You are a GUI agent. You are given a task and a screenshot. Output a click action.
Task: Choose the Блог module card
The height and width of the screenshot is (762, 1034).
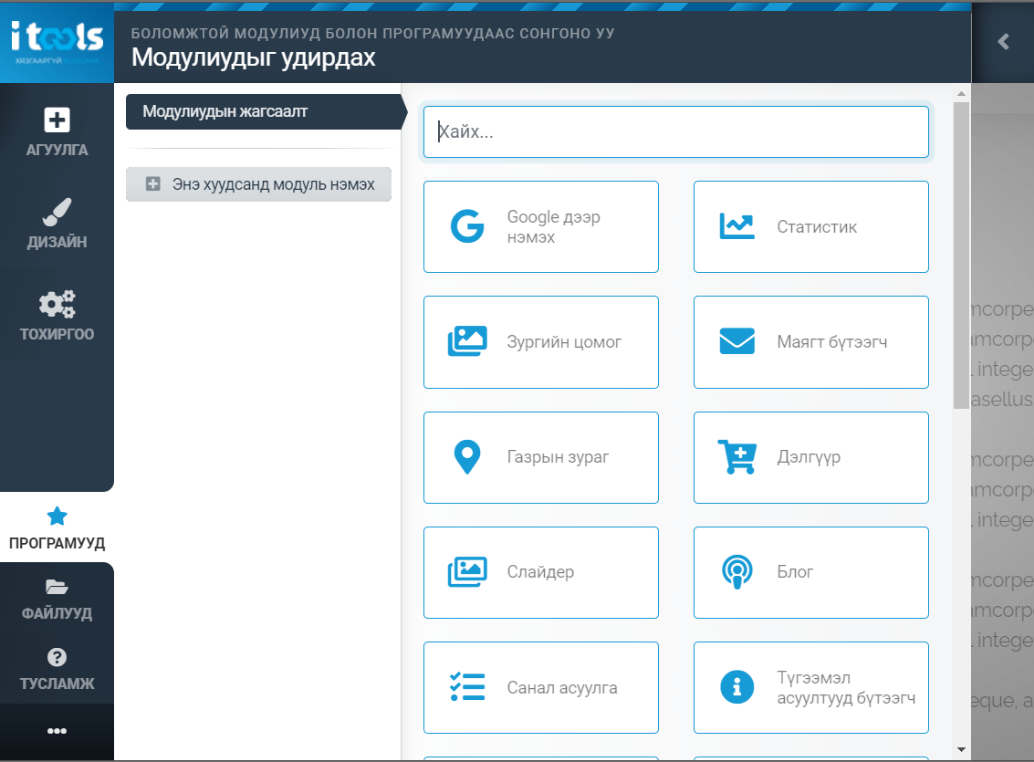click(x=811, y=572)
